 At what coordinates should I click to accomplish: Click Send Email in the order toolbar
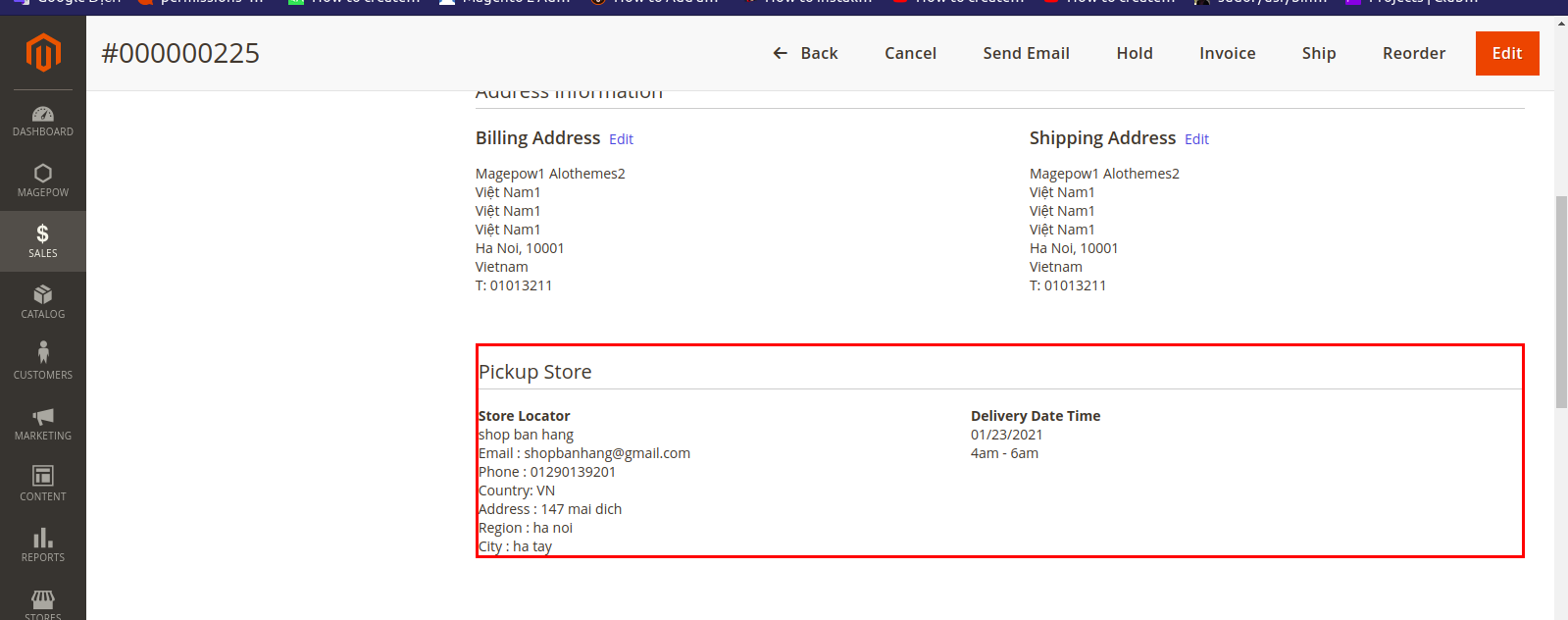pos(1026,53)
